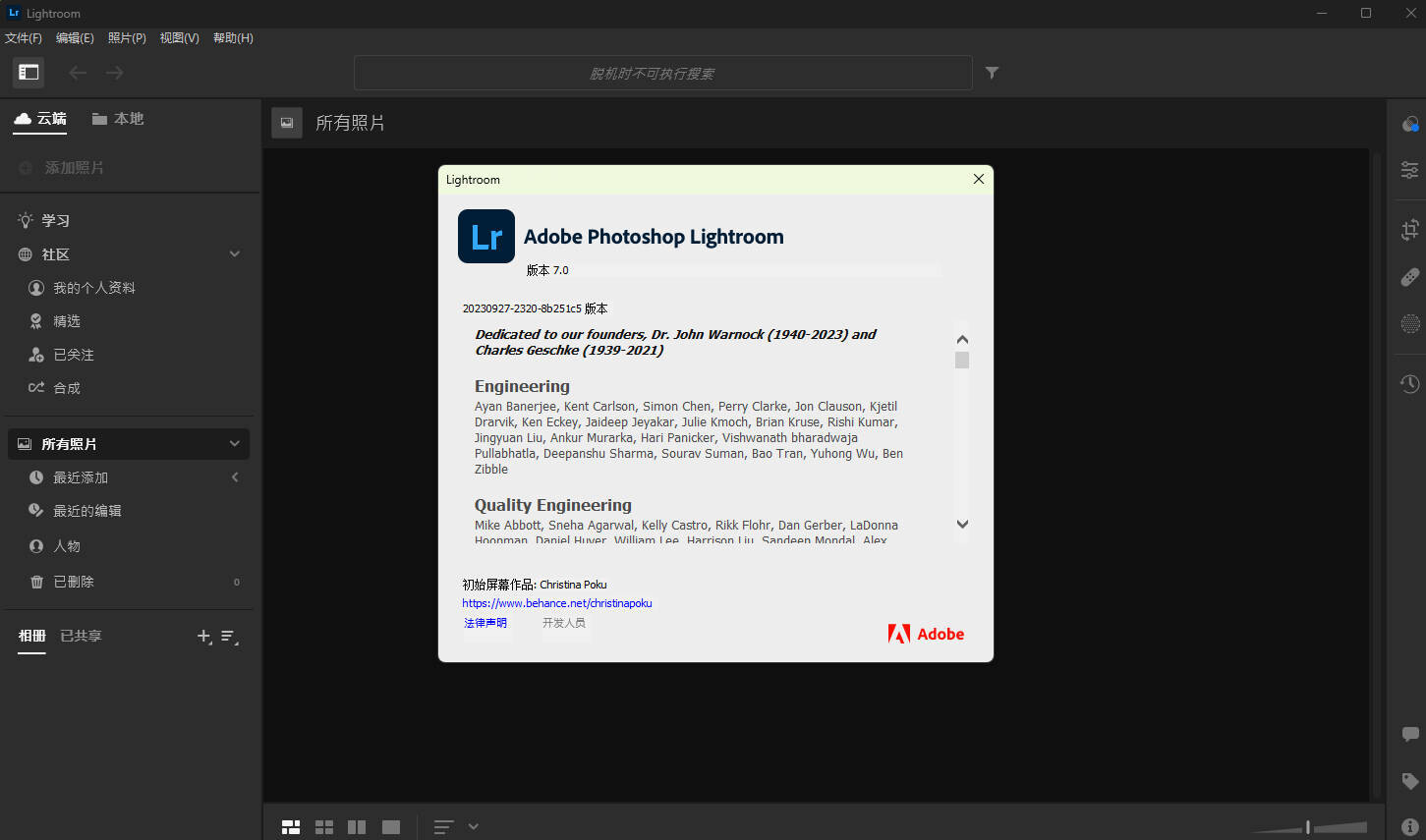This screenshot has width=1426, height=840.
Task: Open the 照片(P) menu
Action: [127, 38]
